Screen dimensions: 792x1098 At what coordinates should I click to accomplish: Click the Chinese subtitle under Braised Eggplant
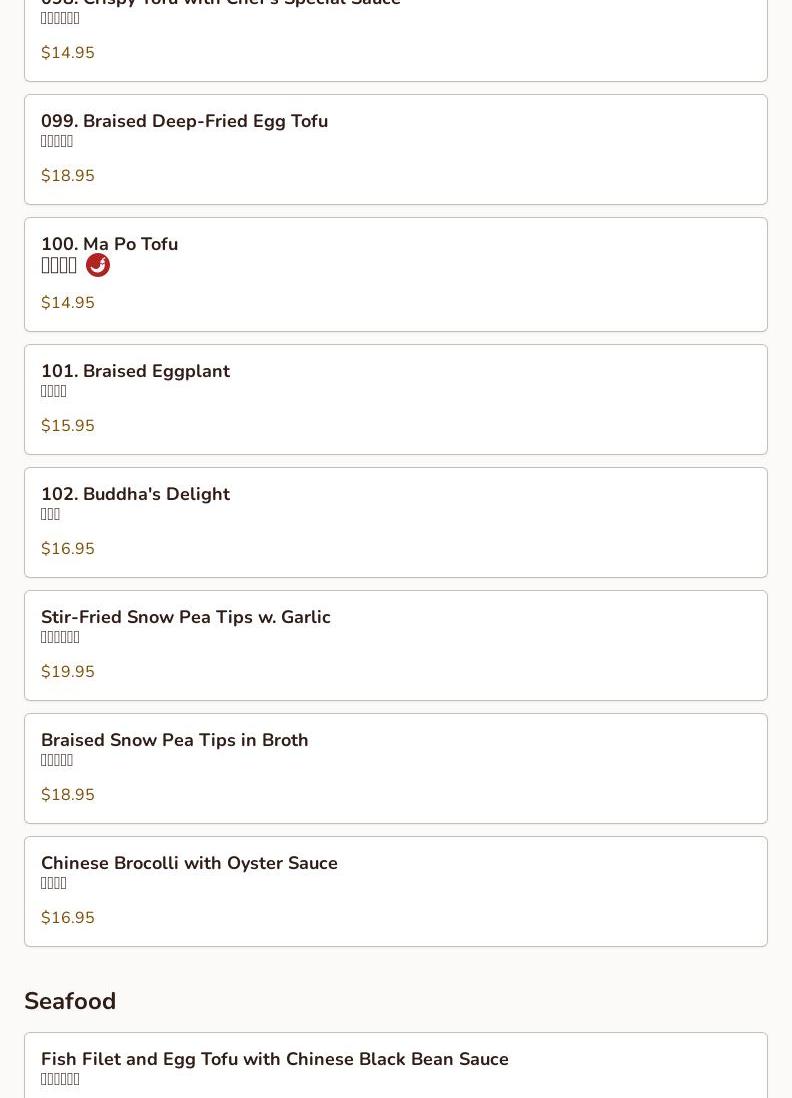pyautogui.click(x=54, y=391)
